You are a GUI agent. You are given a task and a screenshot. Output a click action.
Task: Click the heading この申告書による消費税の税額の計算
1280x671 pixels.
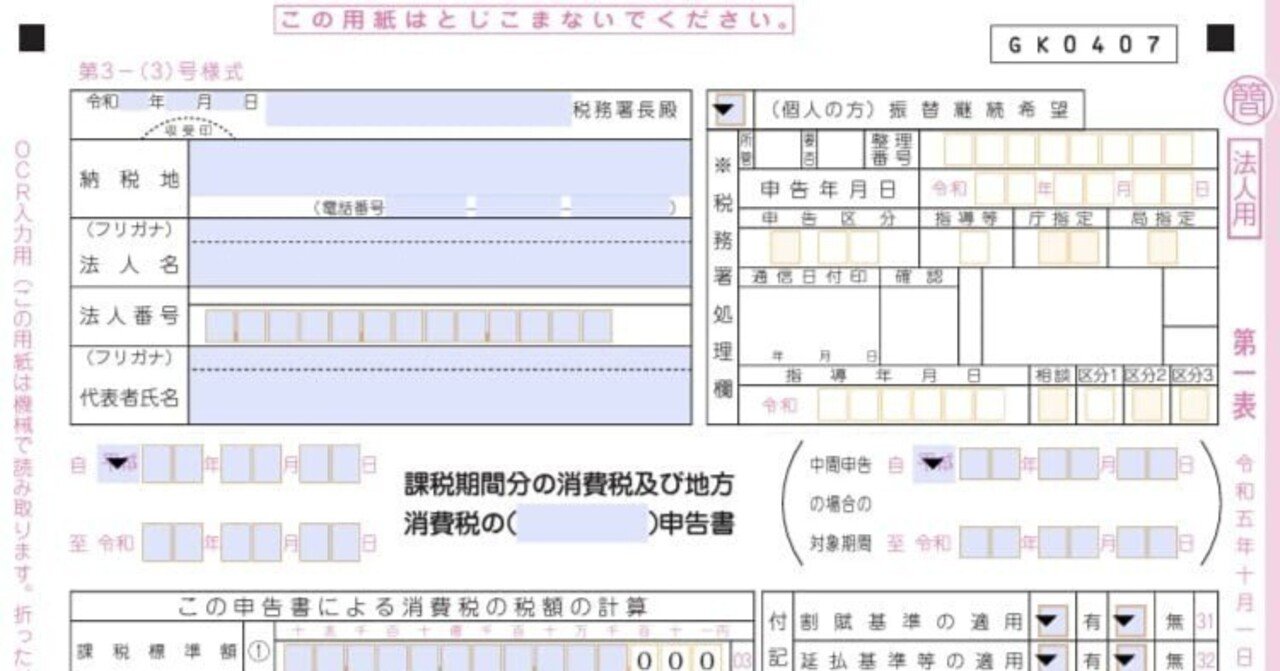tap(412, 606)
